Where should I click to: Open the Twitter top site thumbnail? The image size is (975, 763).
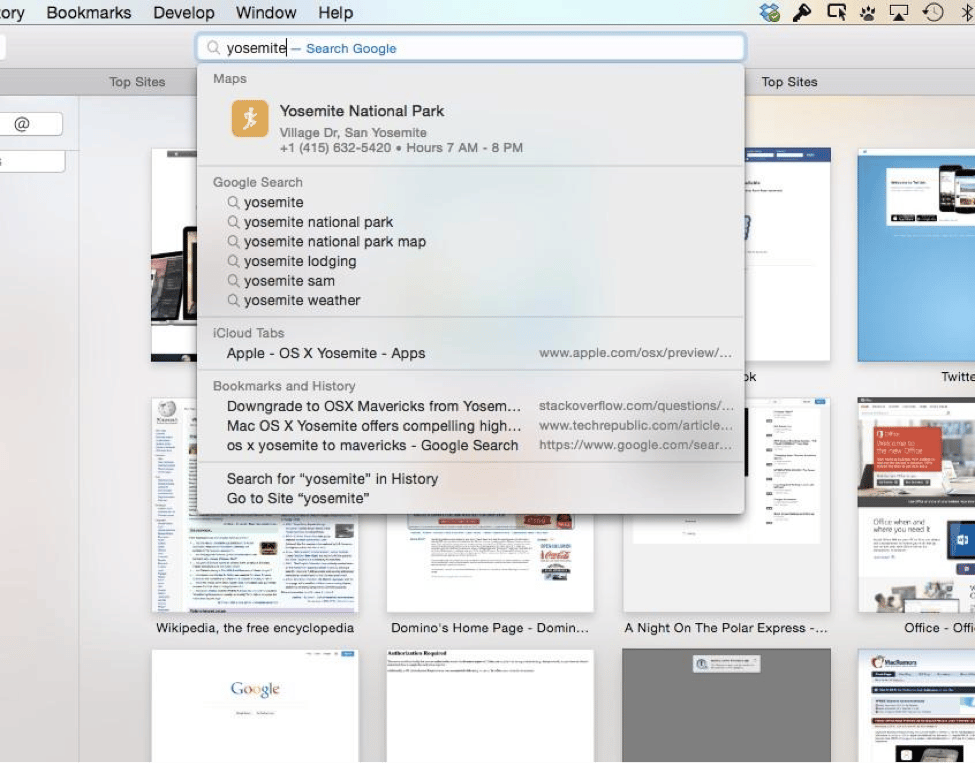916,255
